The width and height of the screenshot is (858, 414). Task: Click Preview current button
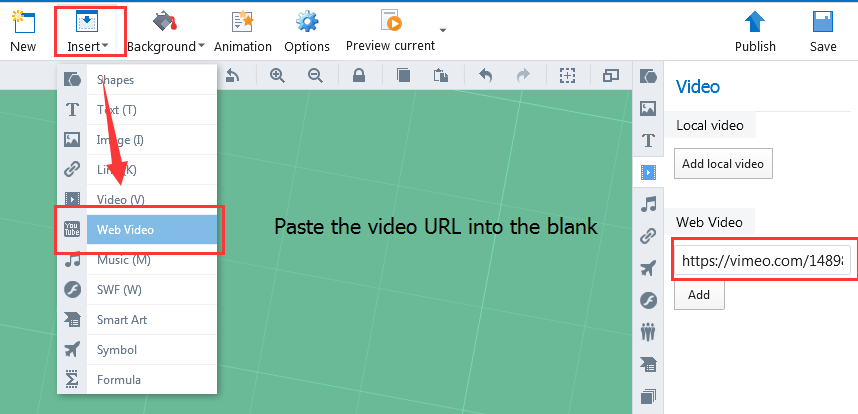pos(391,32)
